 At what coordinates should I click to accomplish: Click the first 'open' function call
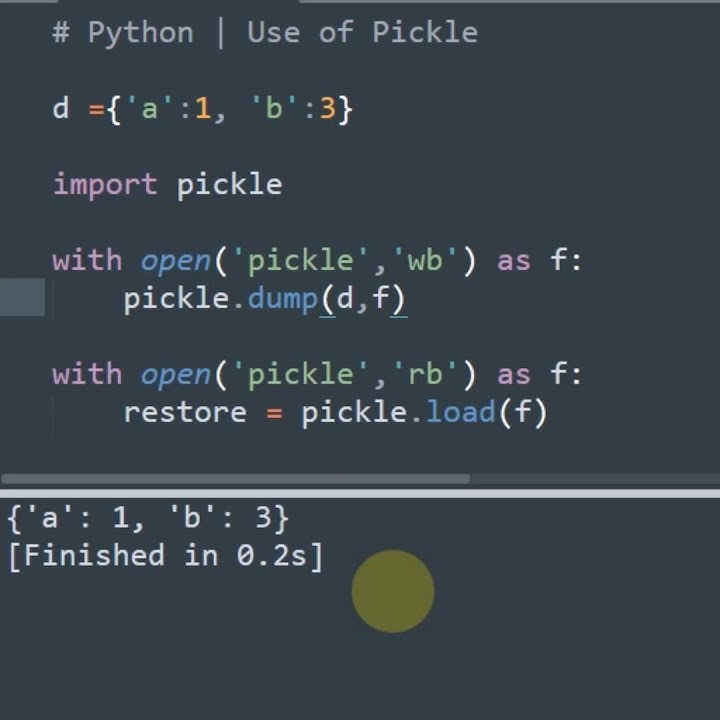(175, 262)
